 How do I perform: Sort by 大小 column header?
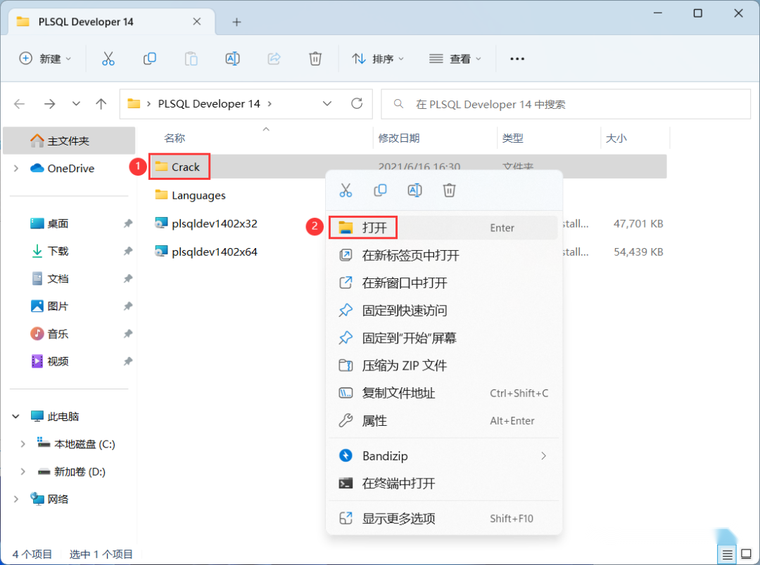(616, 138)
